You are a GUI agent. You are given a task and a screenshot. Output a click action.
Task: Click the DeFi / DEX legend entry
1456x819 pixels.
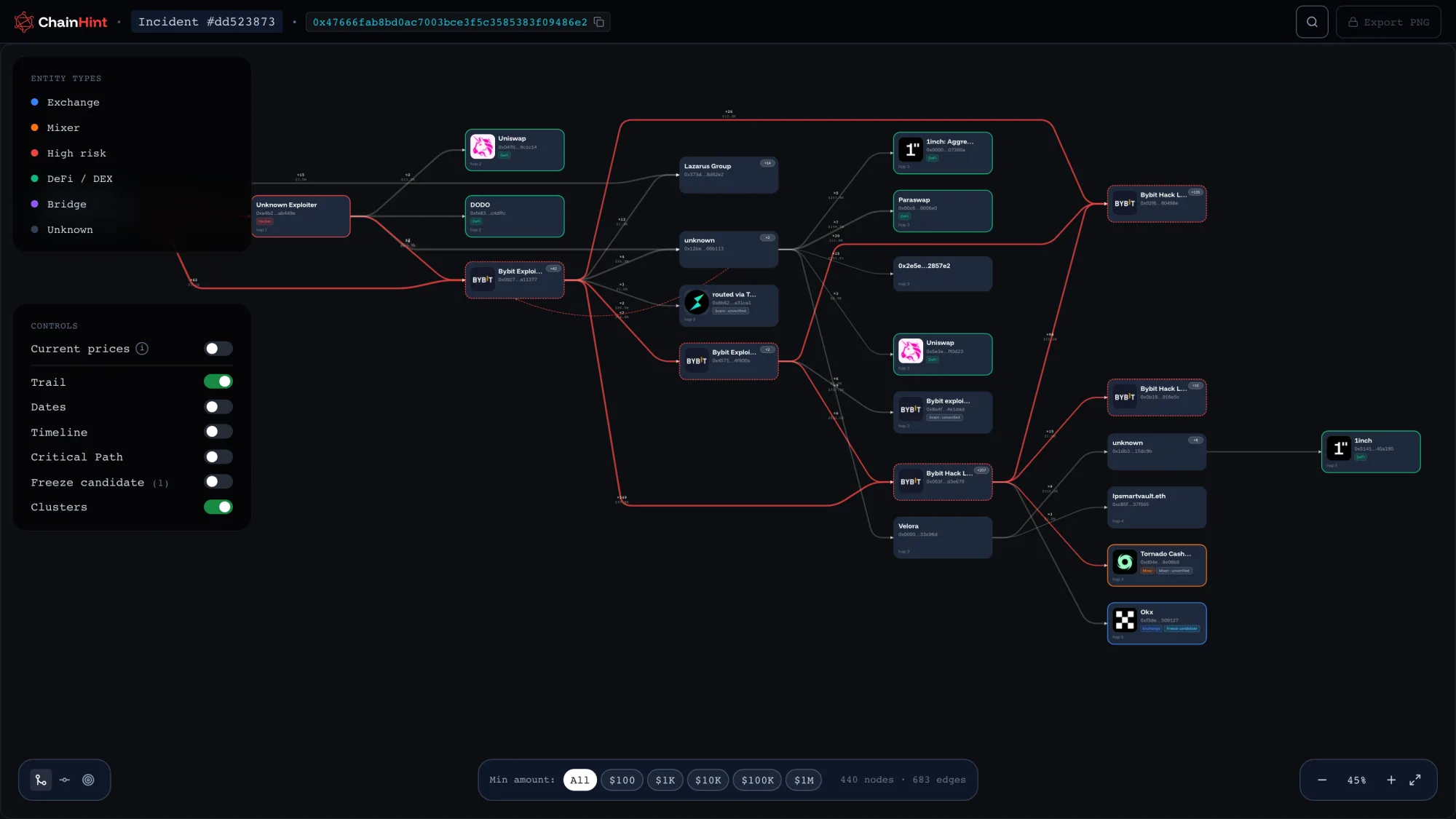click(x=71, y=179)
